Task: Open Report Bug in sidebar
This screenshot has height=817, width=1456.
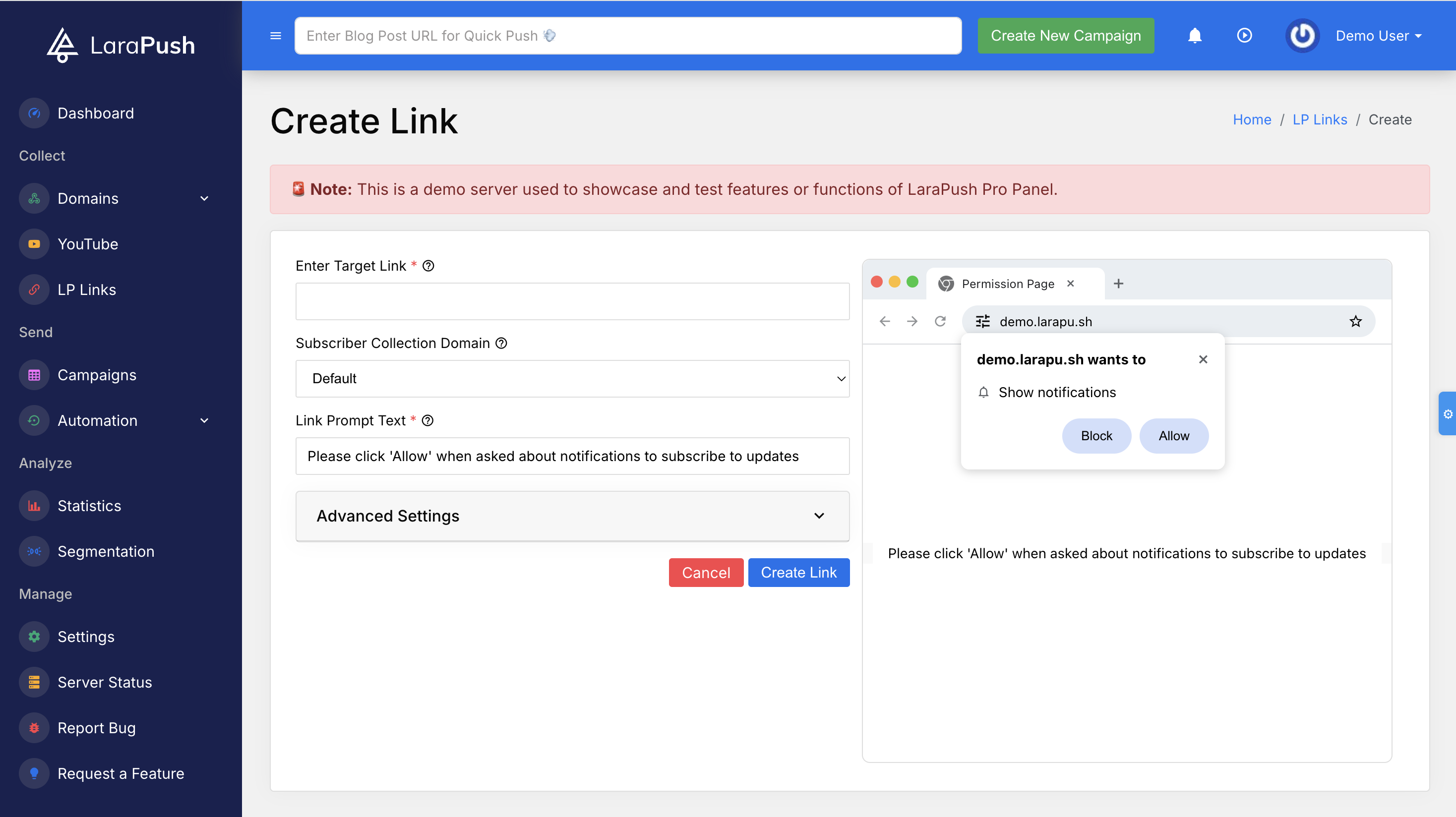Action: coord(97,728)
